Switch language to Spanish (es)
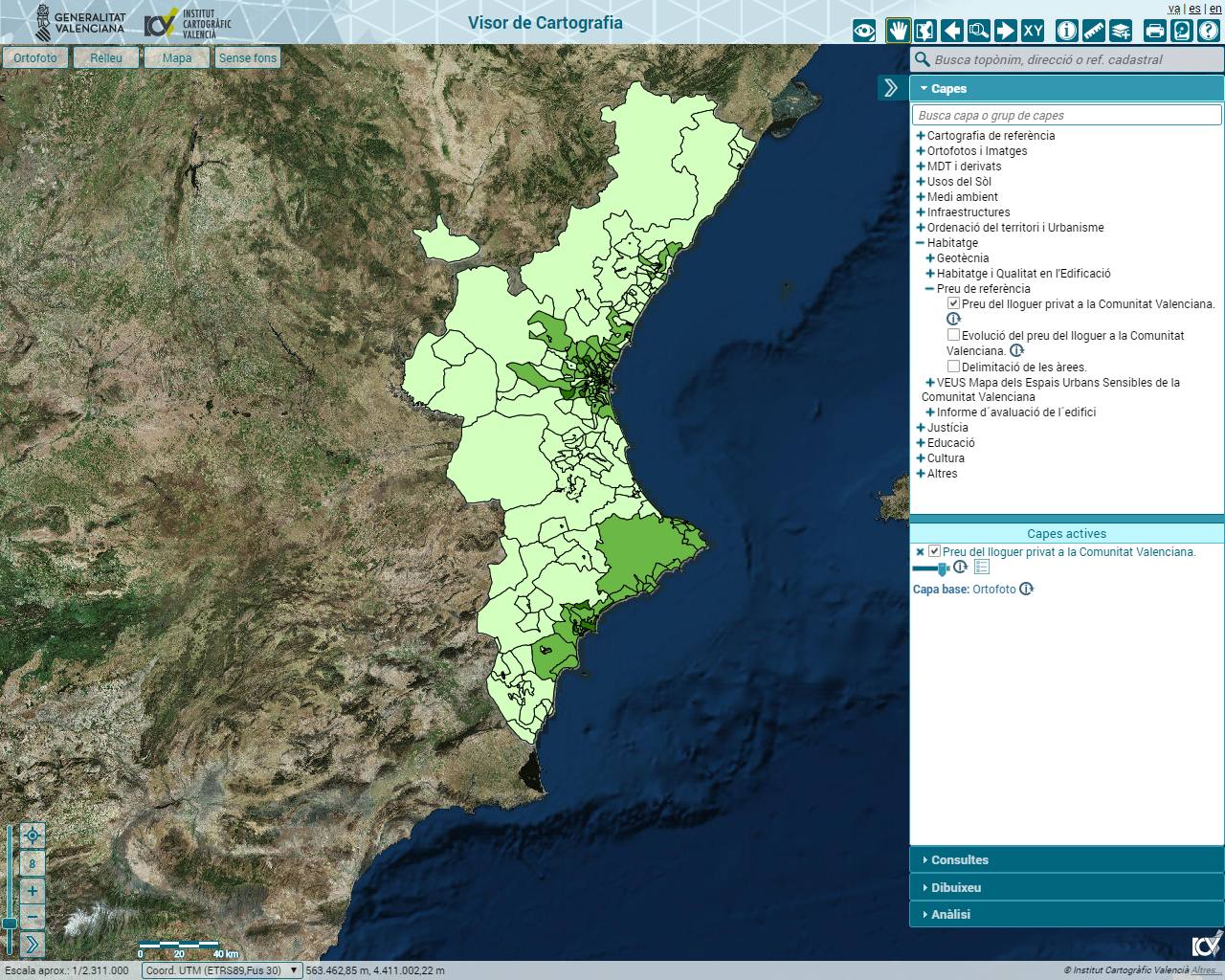The width and height of the screenshot is (1225, 980). (x=1194, y=9)
